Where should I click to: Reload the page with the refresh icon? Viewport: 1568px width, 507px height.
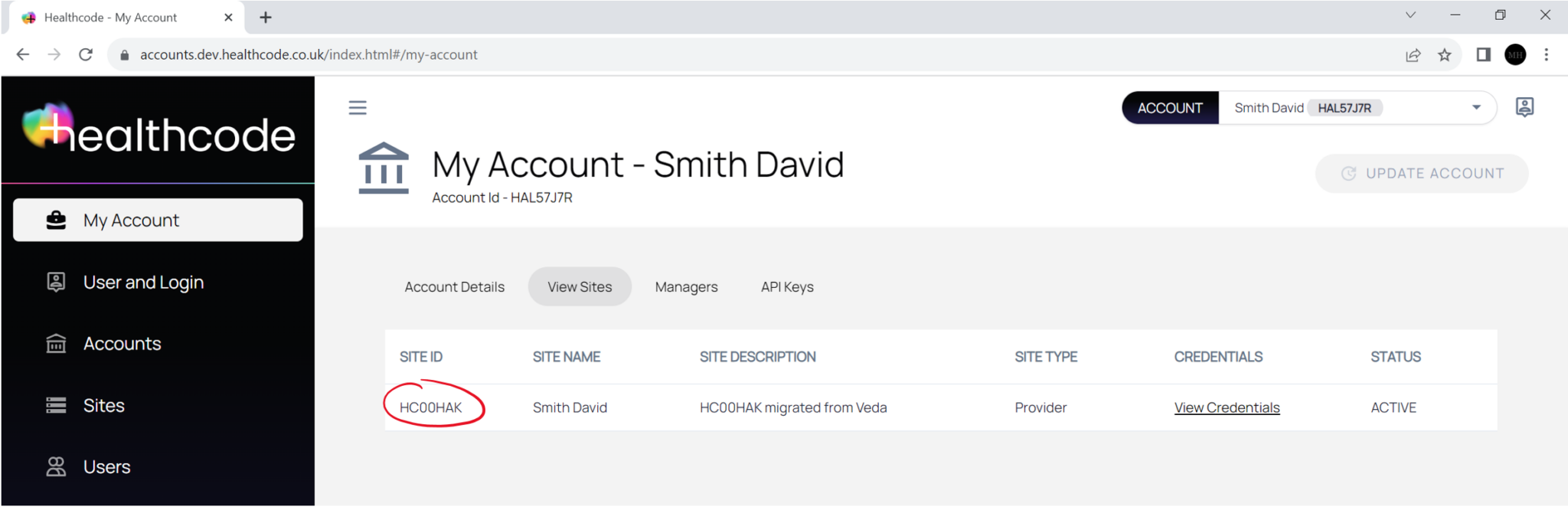[86, 54]
